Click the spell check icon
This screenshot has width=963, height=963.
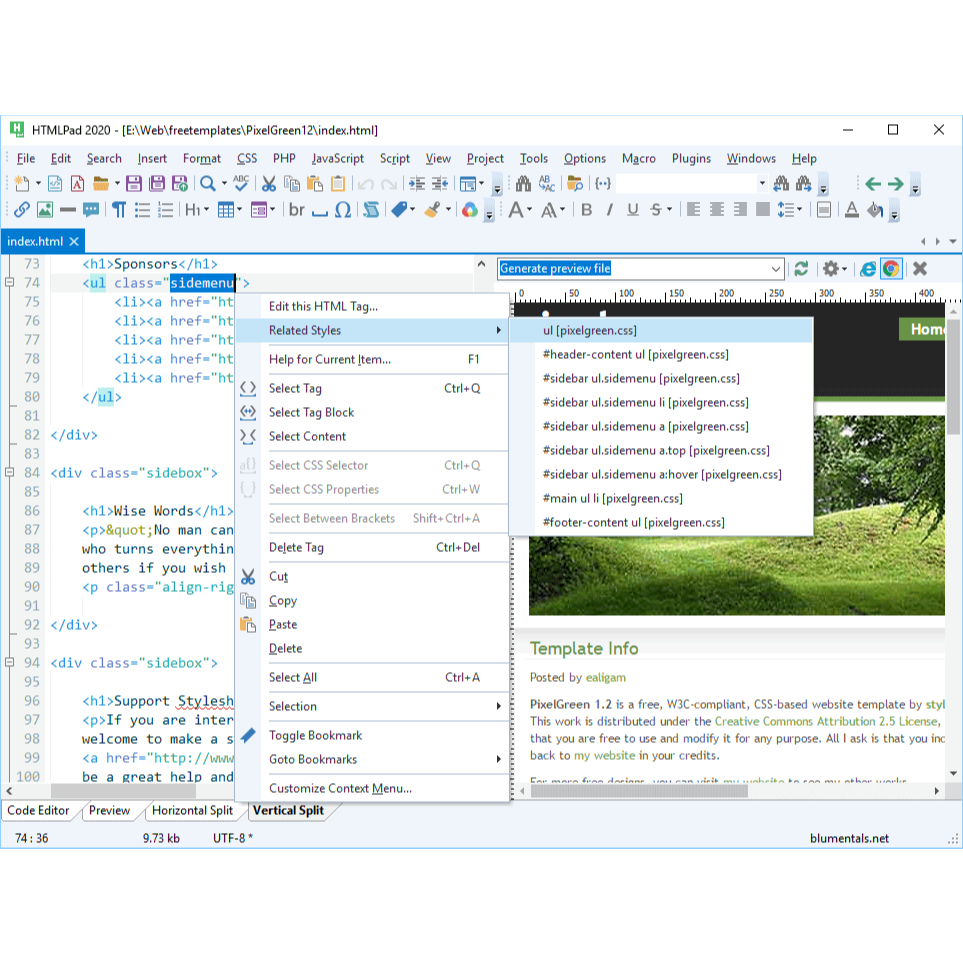click(x=241, y=184)
